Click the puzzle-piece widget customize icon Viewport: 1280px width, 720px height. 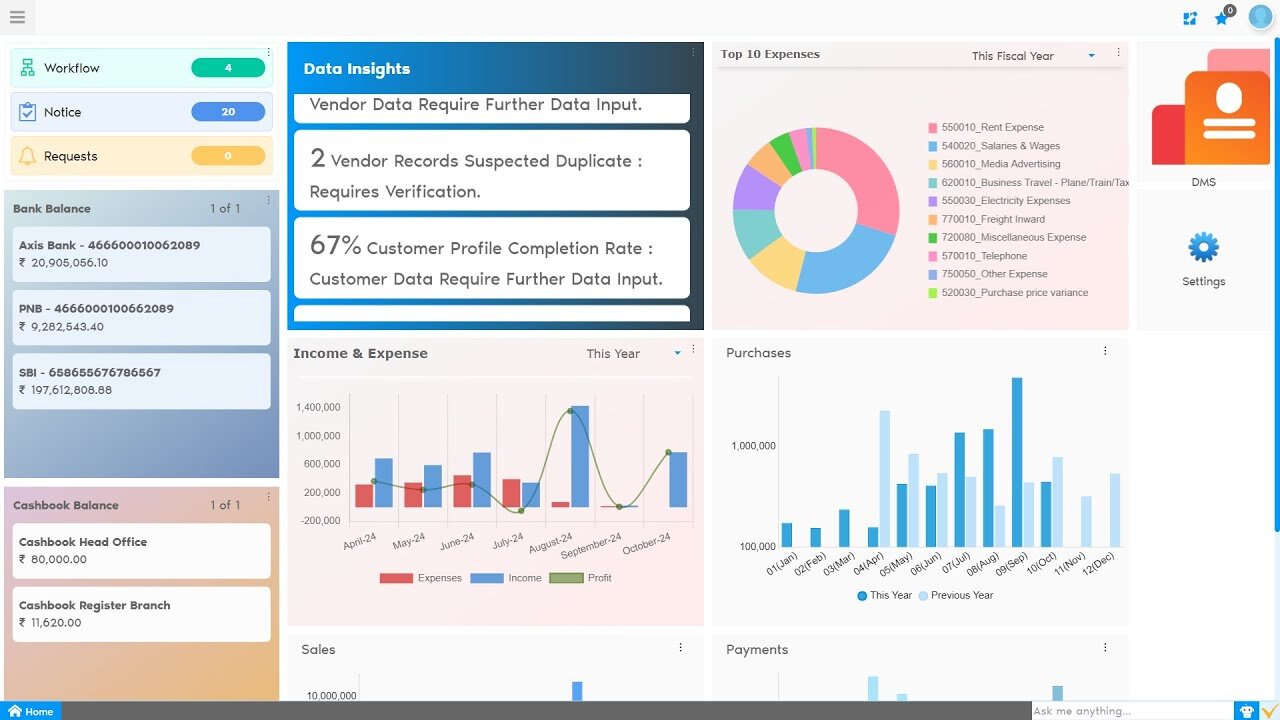click(1190, 19)
